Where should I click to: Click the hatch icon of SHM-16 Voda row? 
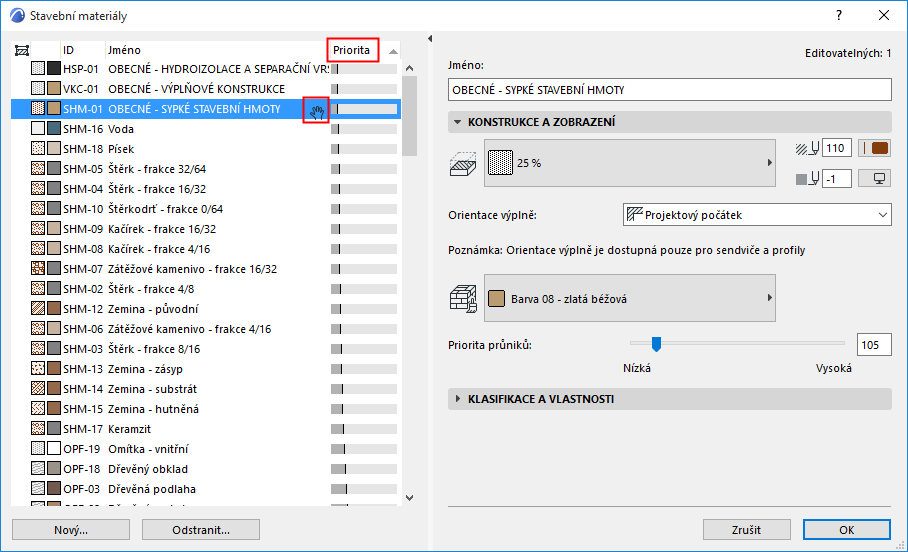(38, 129)
